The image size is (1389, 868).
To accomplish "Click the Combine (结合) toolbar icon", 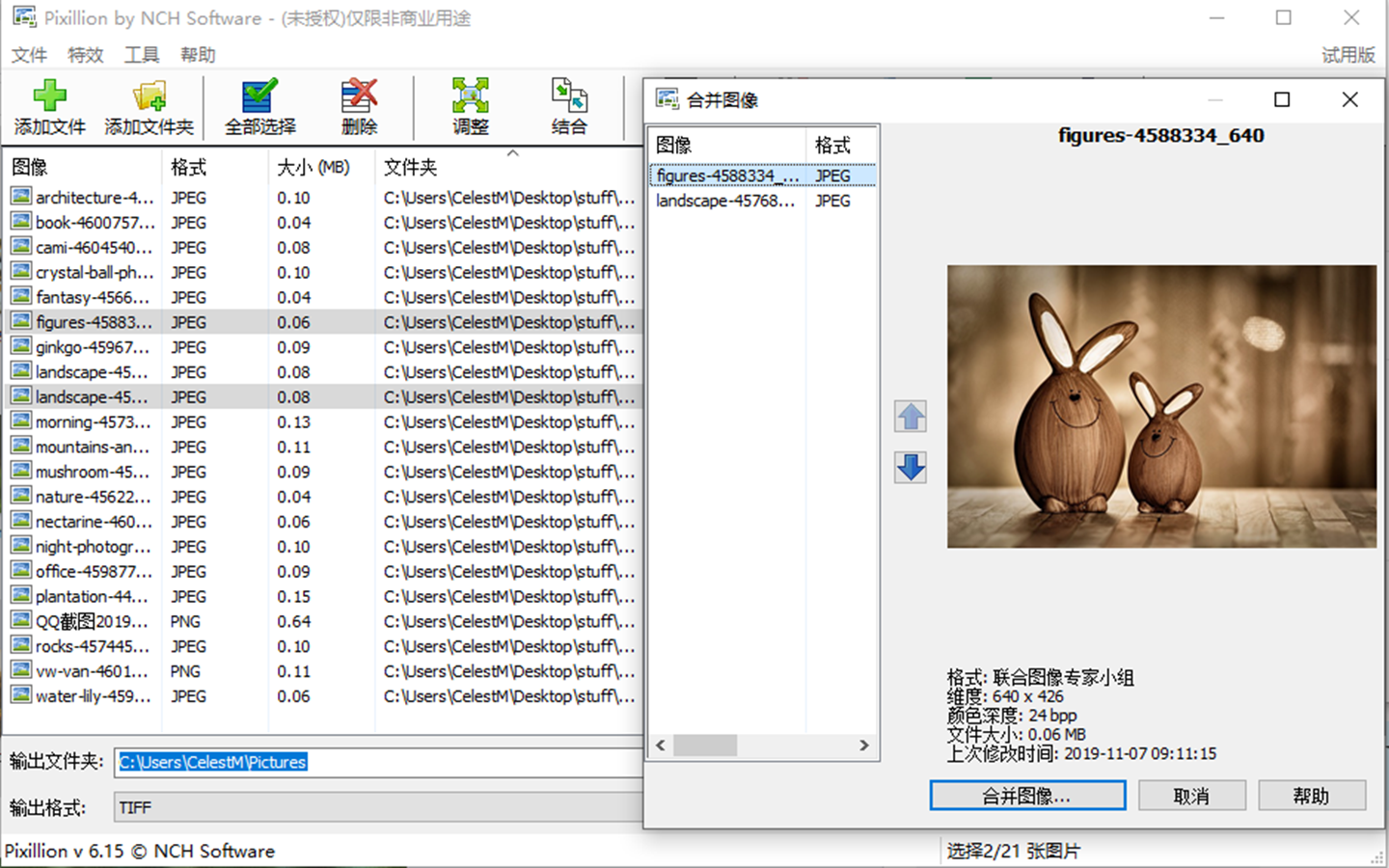I will pos(569,96).
